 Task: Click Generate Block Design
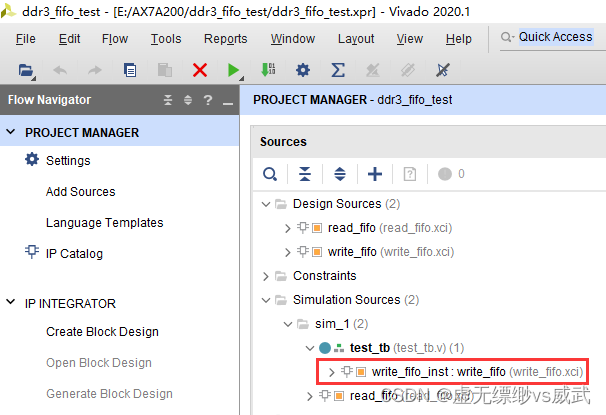coord(109,393)
